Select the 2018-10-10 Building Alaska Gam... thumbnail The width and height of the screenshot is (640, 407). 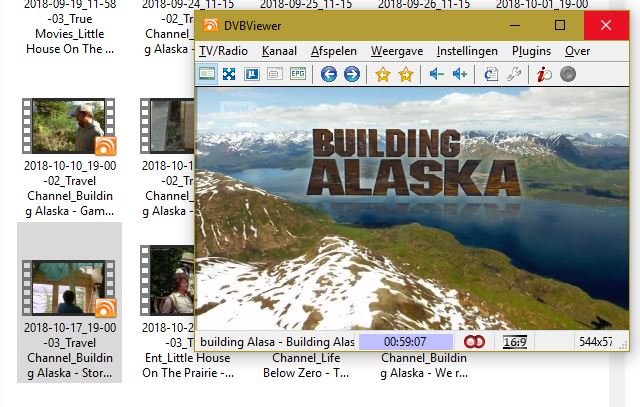[69, 126]
